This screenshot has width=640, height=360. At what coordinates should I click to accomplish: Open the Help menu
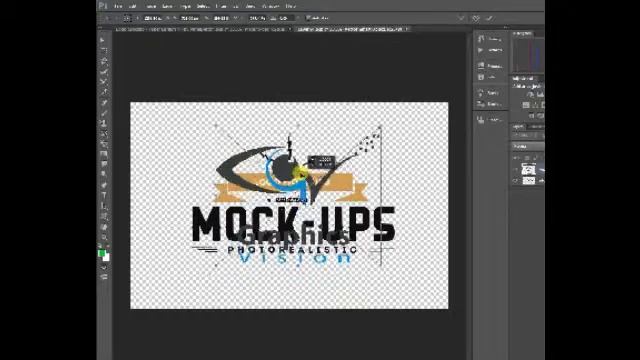point(290,6)
